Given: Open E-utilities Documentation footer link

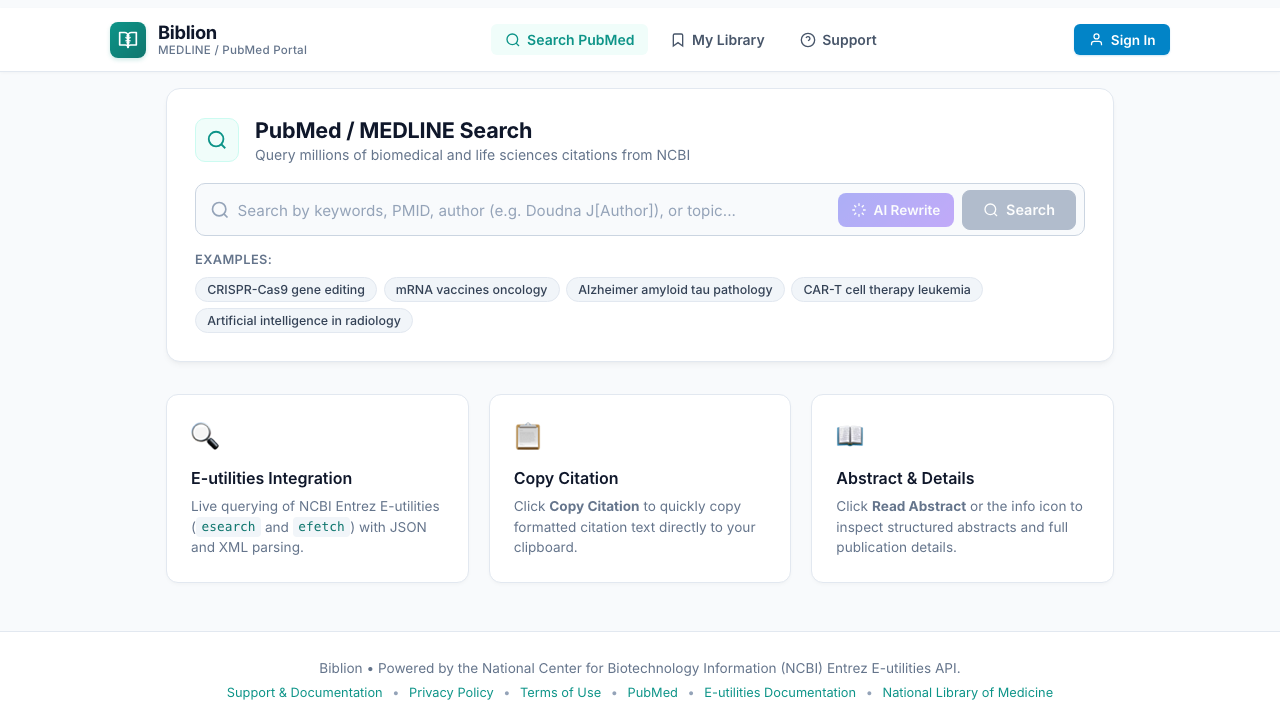Looking at the screenshot, I should pos(780,692).
